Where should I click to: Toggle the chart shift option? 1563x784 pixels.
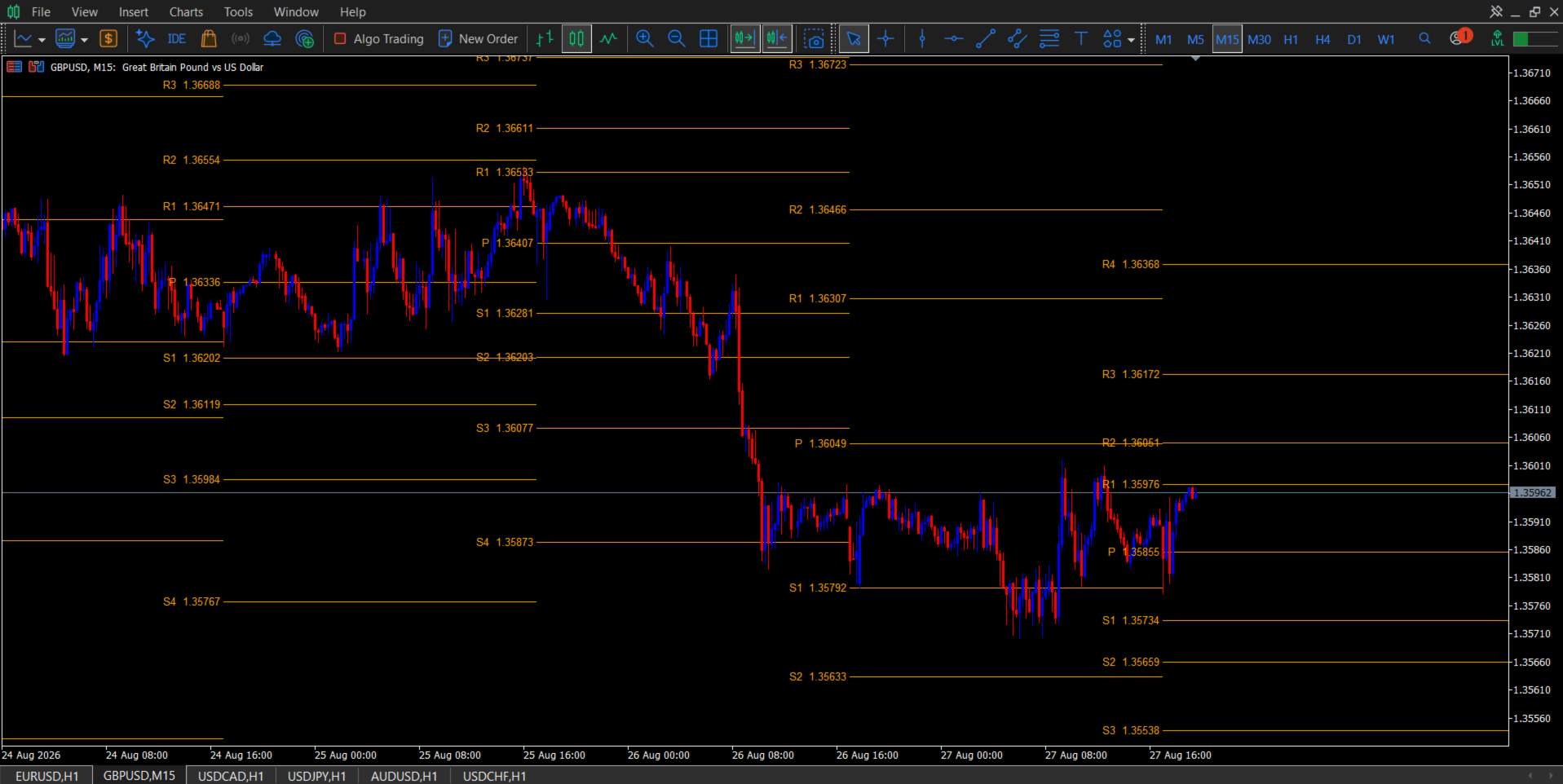[x=777, y=38]
